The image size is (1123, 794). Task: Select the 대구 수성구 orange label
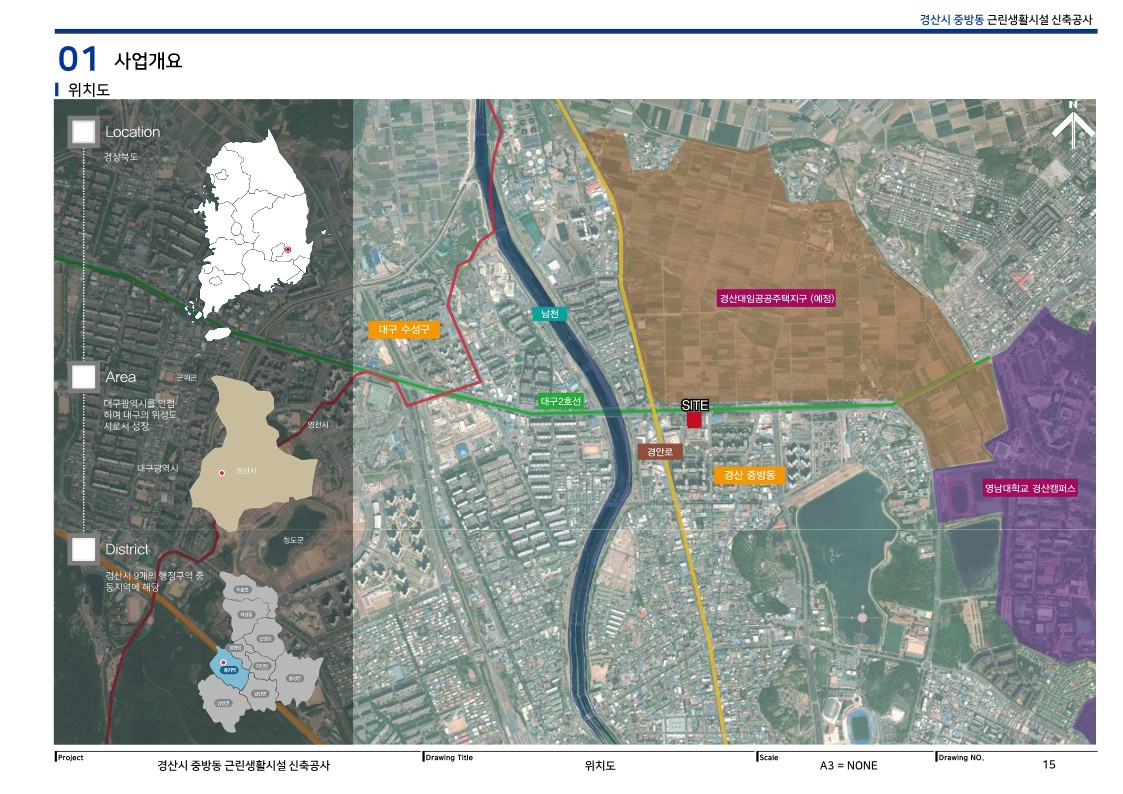403,329
